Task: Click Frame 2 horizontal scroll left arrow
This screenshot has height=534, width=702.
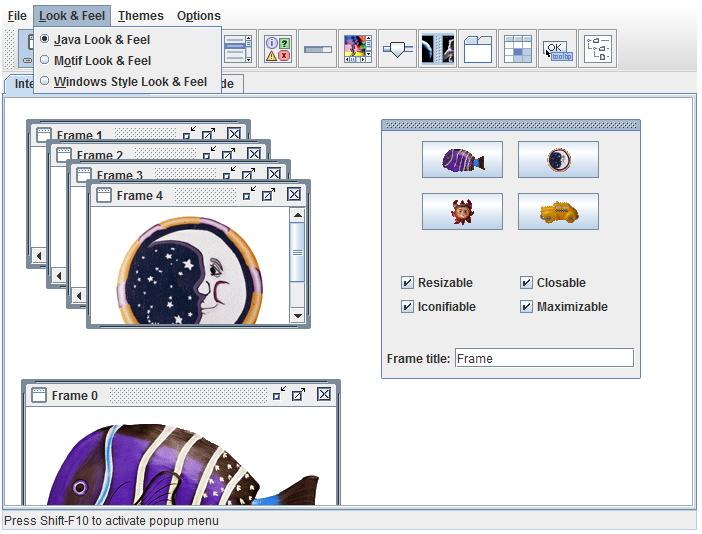Action: coord(59,275)
